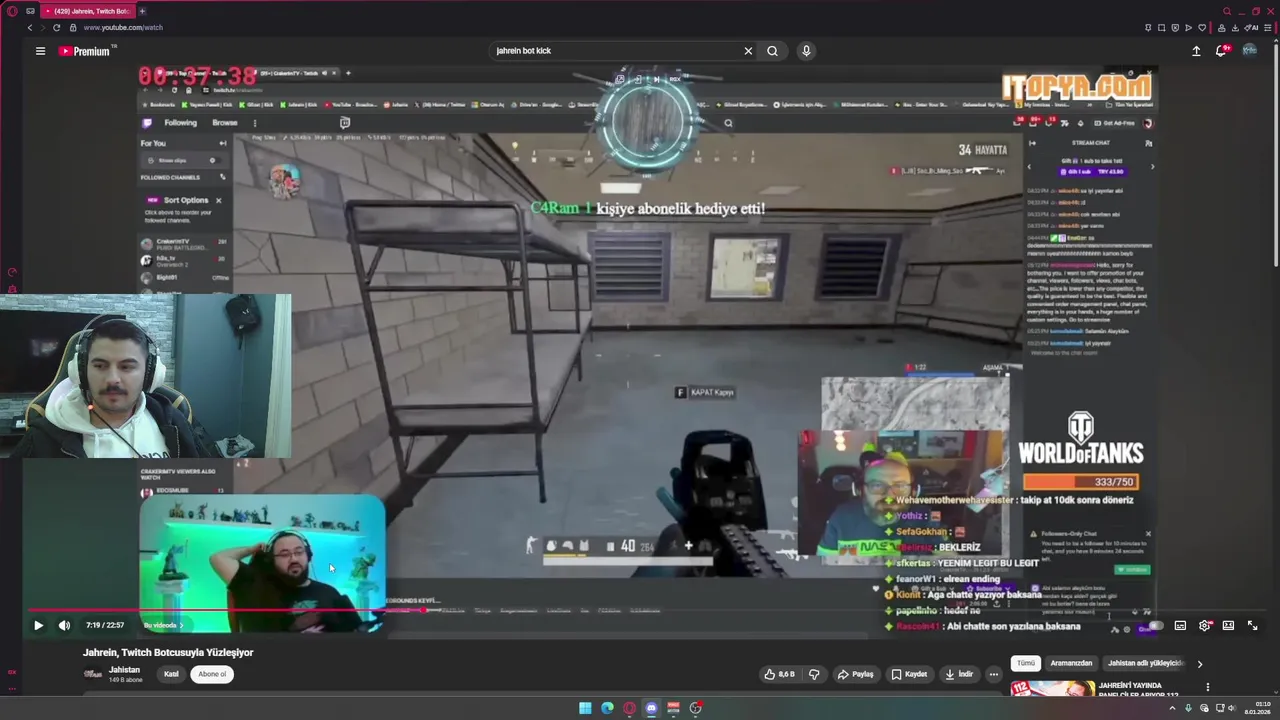Open the player settings gear
The image size is (1280, 720).
click(x=1204, y=626)
